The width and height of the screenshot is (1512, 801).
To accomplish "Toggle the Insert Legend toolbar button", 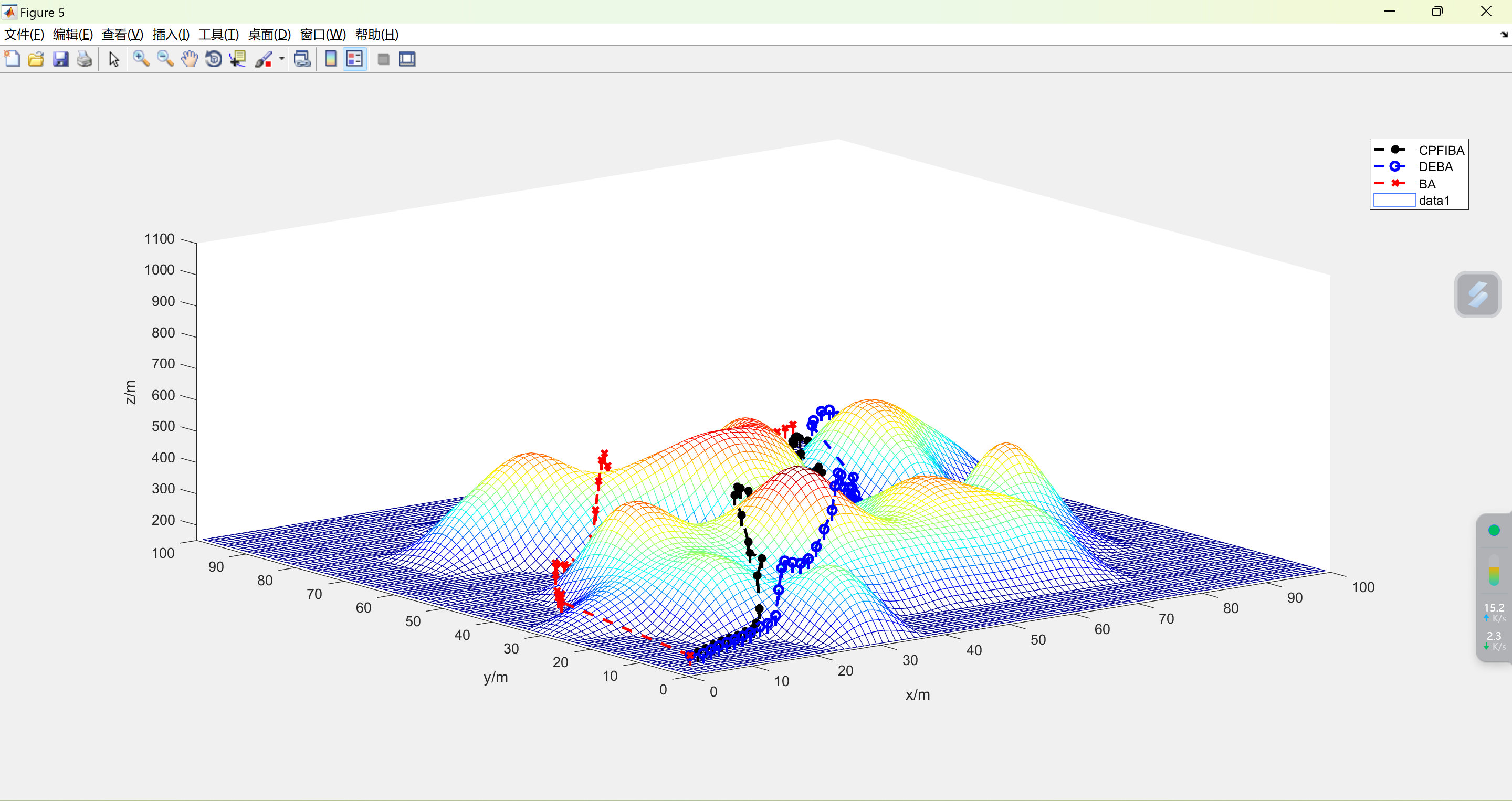I will click(355, 59).
